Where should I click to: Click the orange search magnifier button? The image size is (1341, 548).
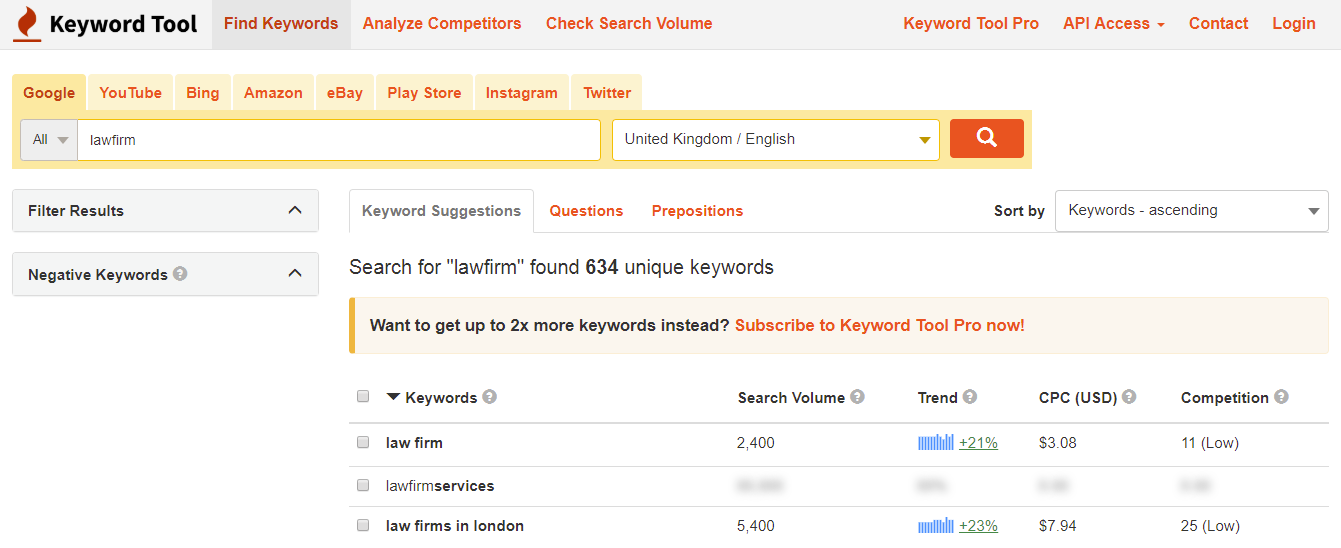tap(986, 138)
